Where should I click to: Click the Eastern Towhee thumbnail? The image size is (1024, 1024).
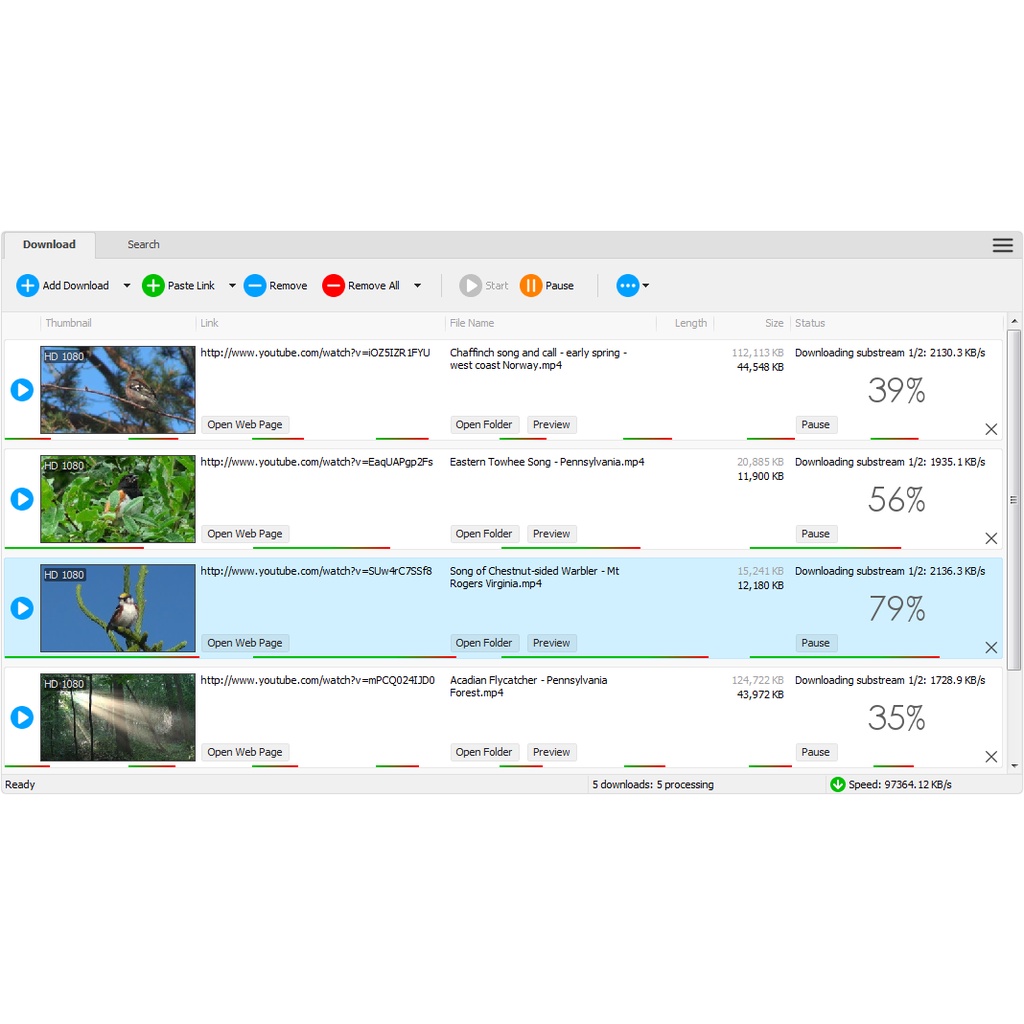118,499
